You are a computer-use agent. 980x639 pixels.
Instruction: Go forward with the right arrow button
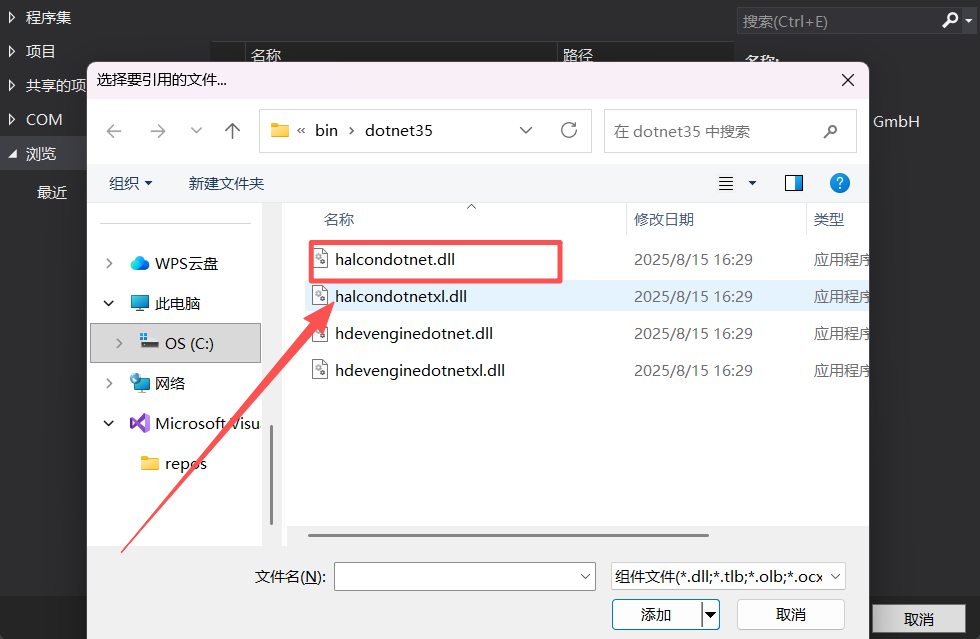tap(158, 131)
